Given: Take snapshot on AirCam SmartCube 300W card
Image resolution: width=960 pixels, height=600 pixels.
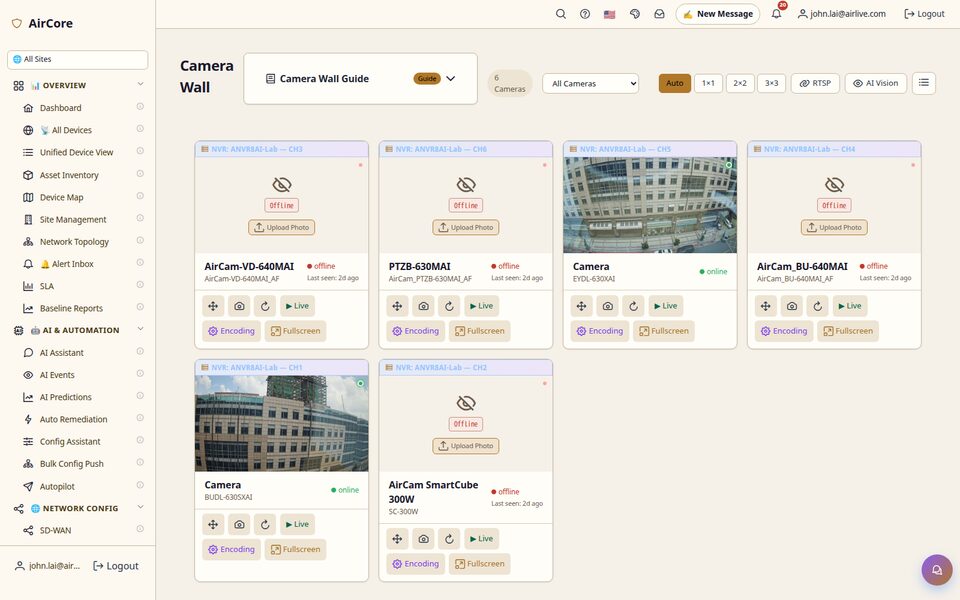Looking at the screenshot, I should pos(424,539).
